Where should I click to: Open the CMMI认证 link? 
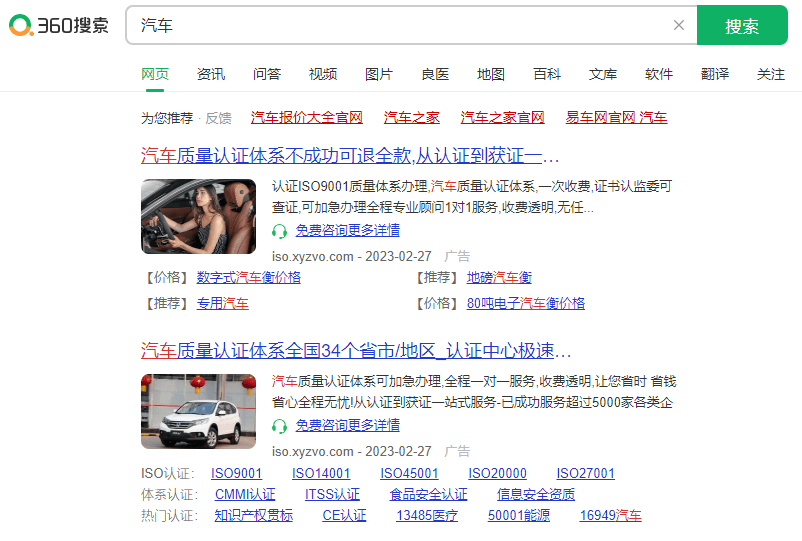click(245, 494)
